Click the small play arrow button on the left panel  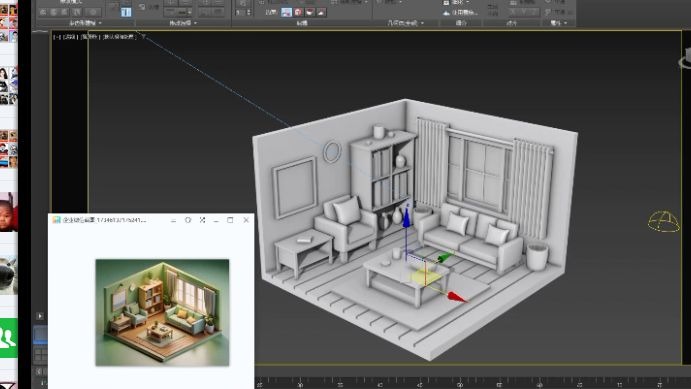point(40,316)
